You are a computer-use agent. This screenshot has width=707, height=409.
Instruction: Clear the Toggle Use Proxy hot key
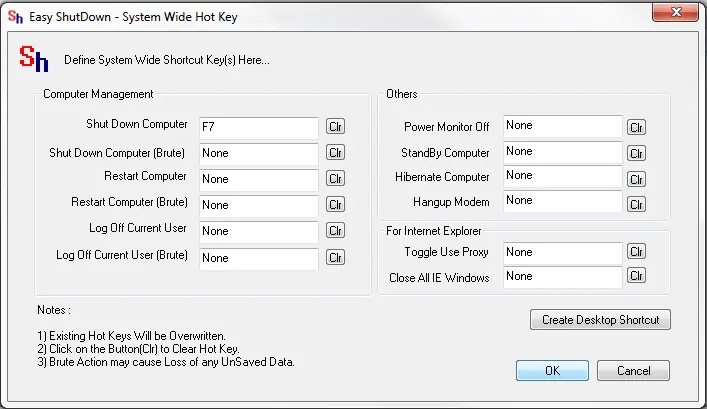coord(636,252)
